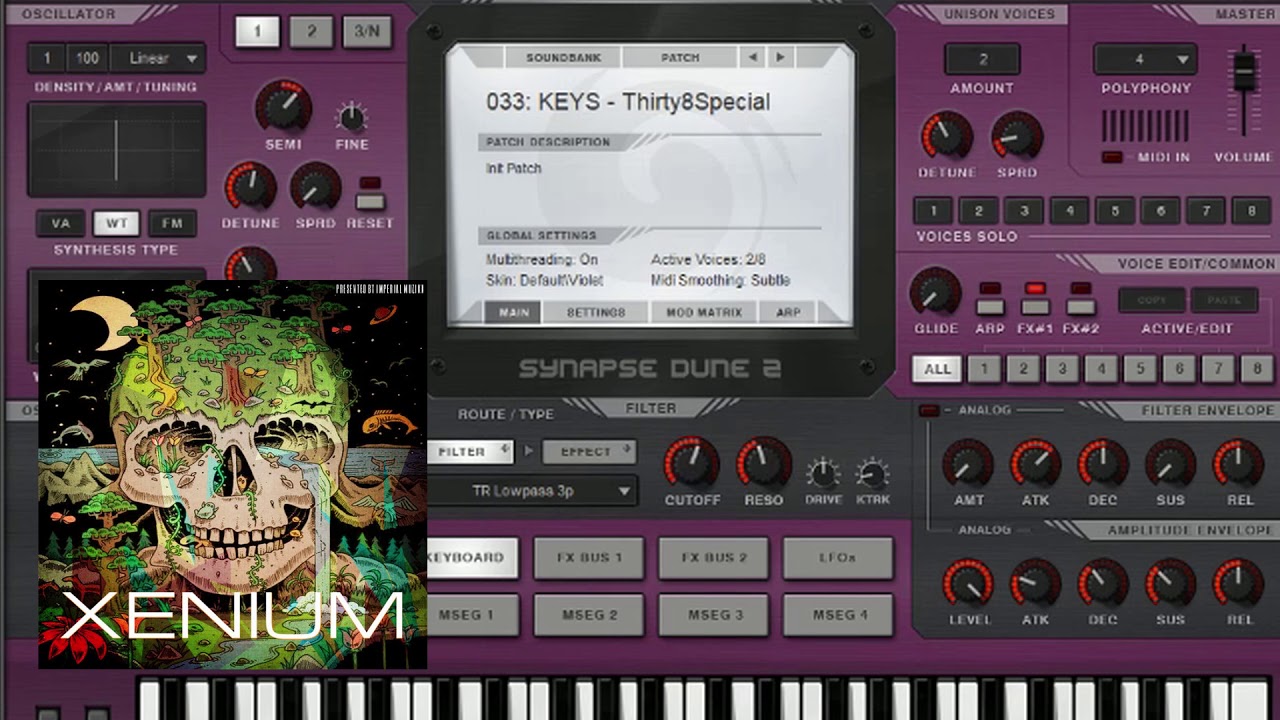Viewport: 1280px width, 720px height.
Task: Click the unison Detune knob
Action: tap(945, 136)
